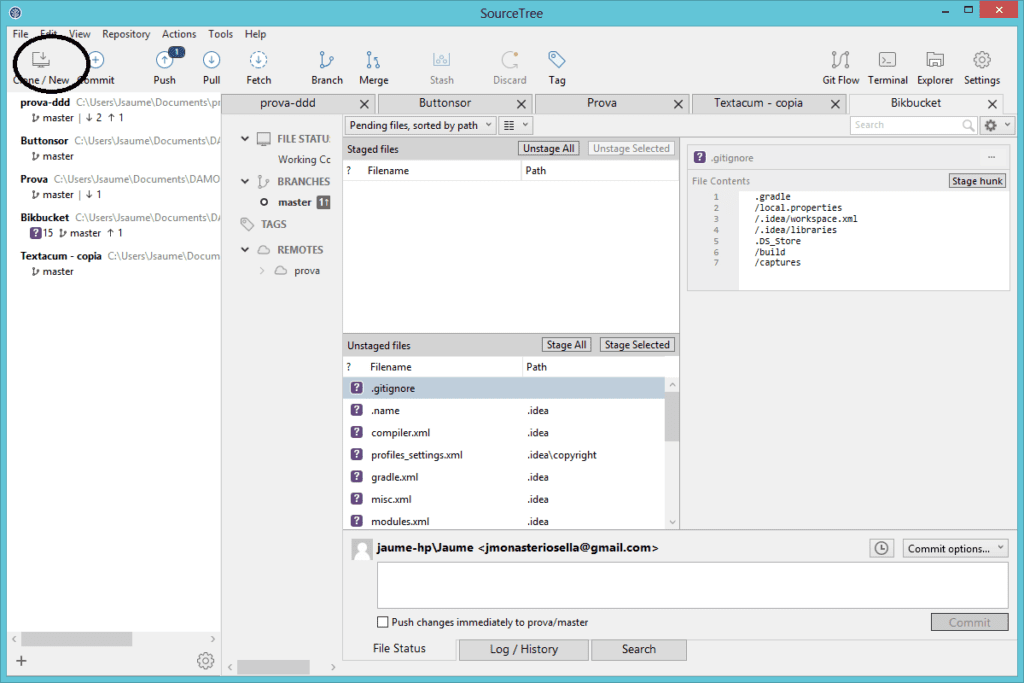Expand the prova remote in sidebar
This screenshot has width=1024, height=683.
[x=263, y=271]
